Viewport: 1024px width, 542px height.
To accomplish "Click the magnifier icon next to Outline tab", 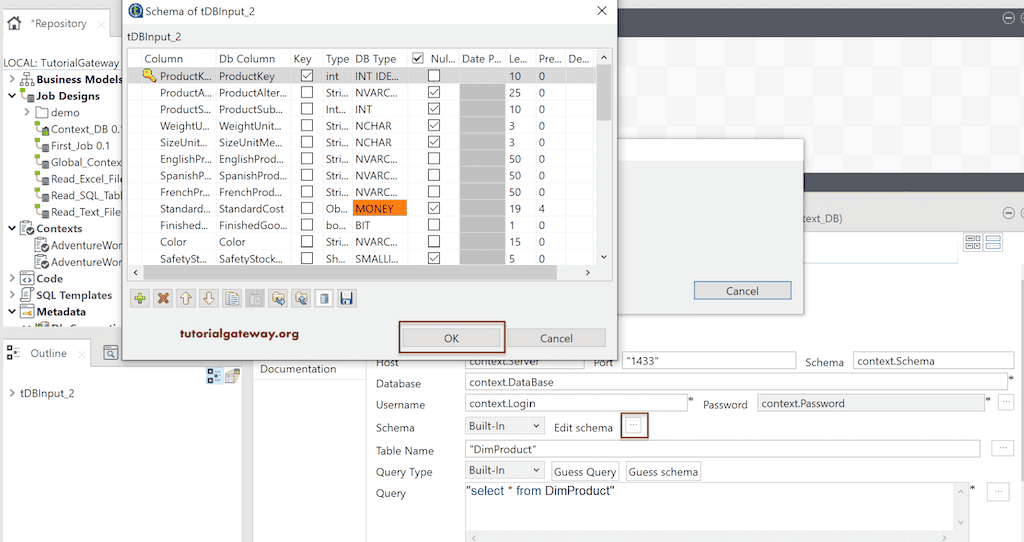I will 111,353.
